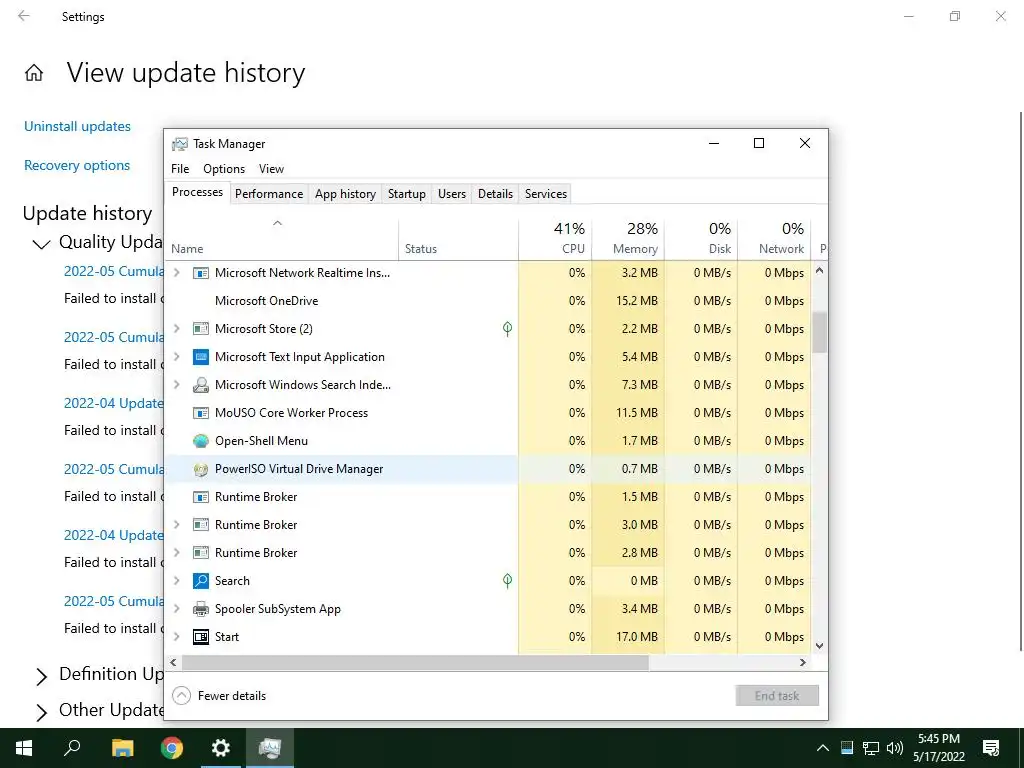Expand Microsoft Network Realtime Inspection process
The height and width of the screenshot is (768, 1024).
tap(176, 273)
